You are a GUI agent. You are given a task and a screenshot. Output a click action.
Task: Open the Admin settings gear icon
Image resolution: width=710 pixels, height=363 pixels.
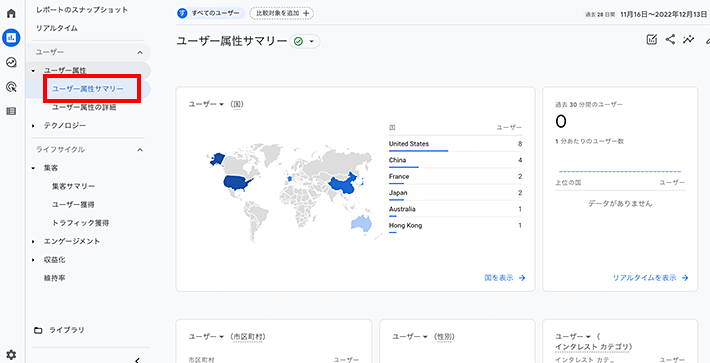[x=11, y=355]
